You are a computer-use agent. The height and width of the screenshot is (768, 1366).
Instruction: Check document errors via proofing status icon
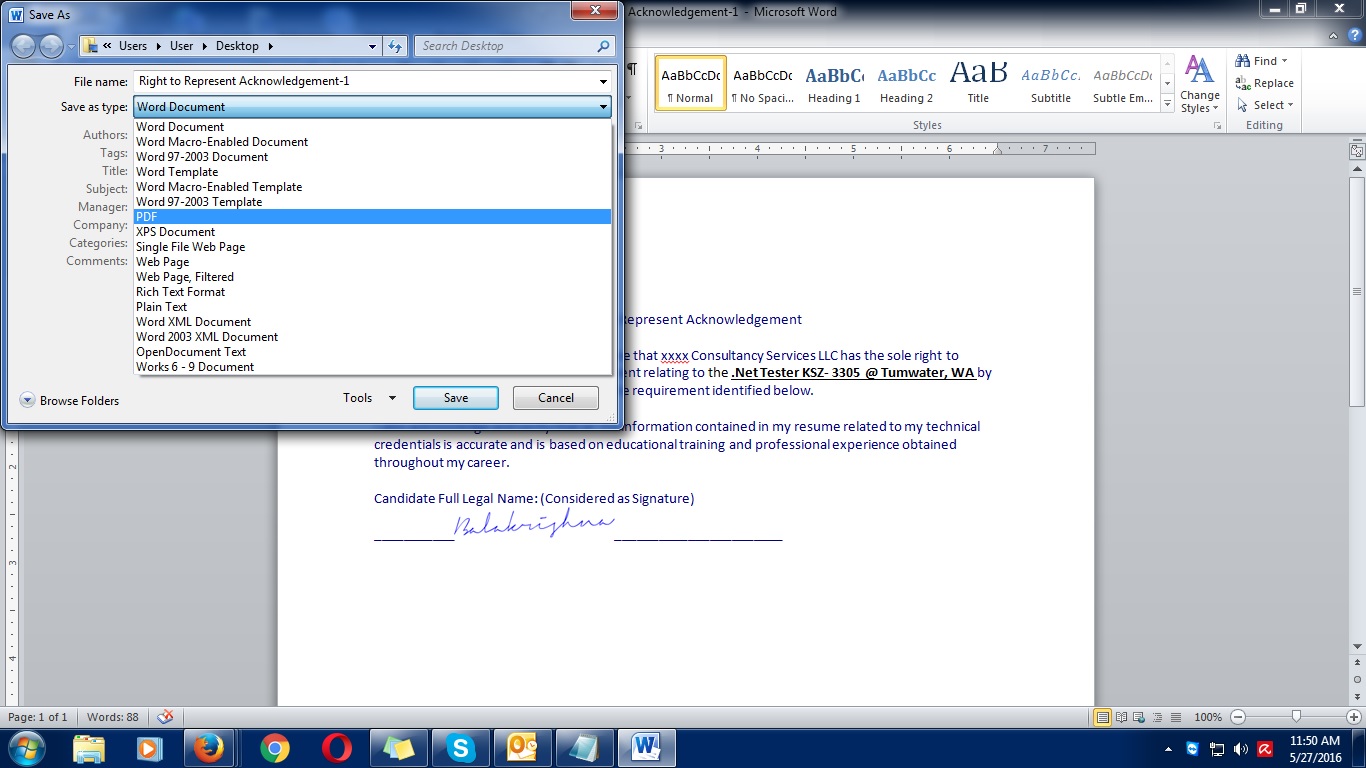(166, 717)
